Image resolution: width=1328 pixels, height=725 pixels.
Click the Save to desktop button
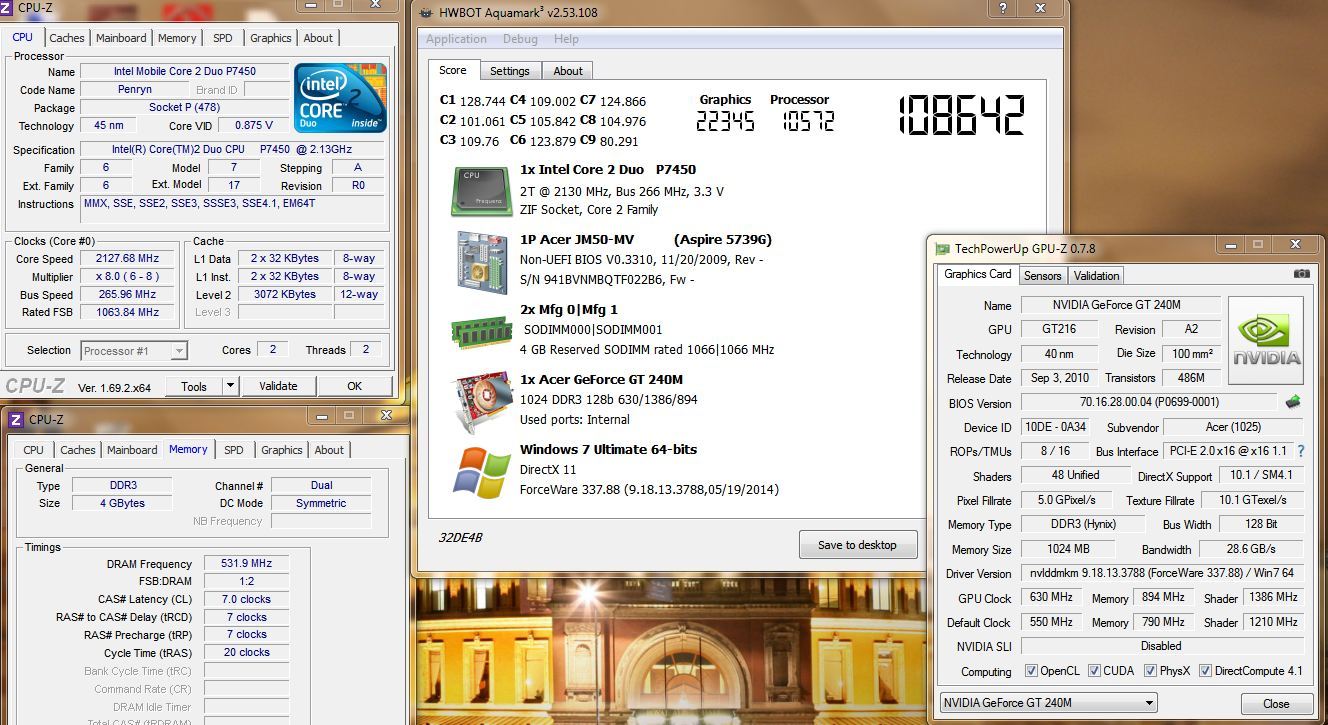pyautogui.click(x=858, y=545)
